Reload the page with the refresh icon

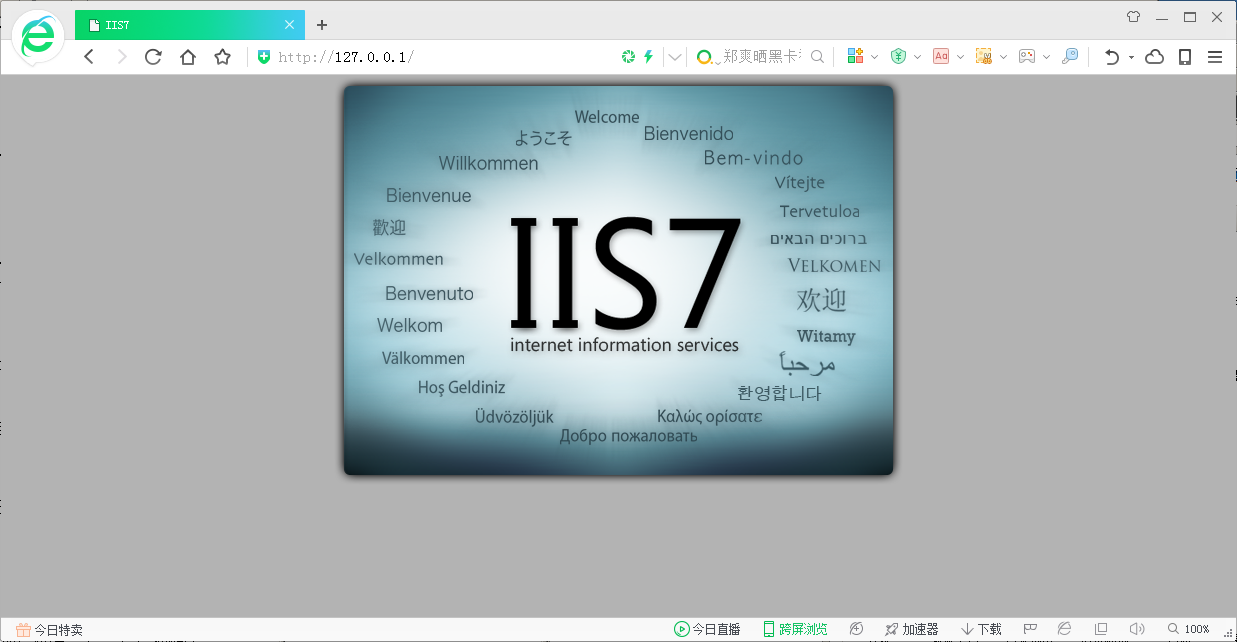pyautogui.click(x=153, y=57)
